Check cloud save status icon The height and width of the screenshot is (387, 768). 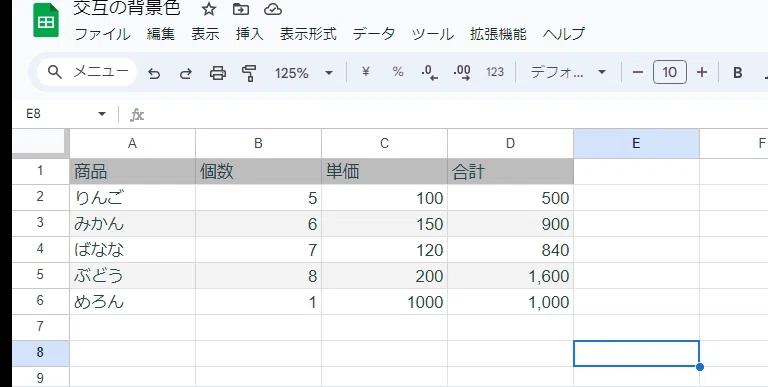click(272, 9)
